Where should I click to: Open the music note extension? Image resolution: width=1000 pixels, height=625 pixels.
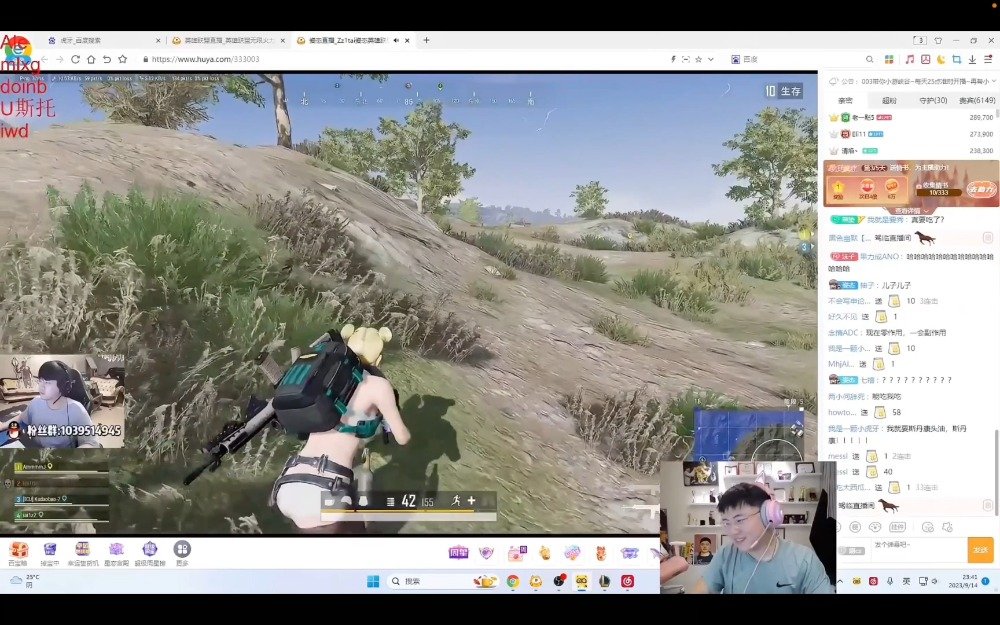[x=910, y=59]
